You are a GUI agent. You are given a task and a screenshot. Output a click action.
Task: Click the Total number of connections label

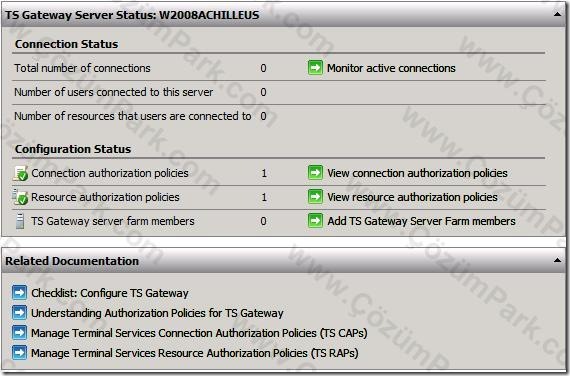click(x=82, y=68)
